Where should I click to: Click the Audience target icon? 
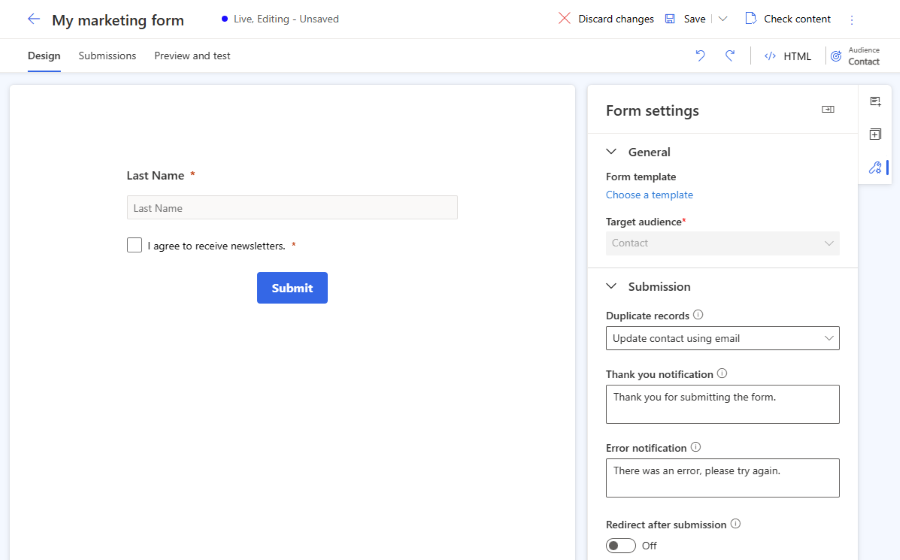point(836,56)
